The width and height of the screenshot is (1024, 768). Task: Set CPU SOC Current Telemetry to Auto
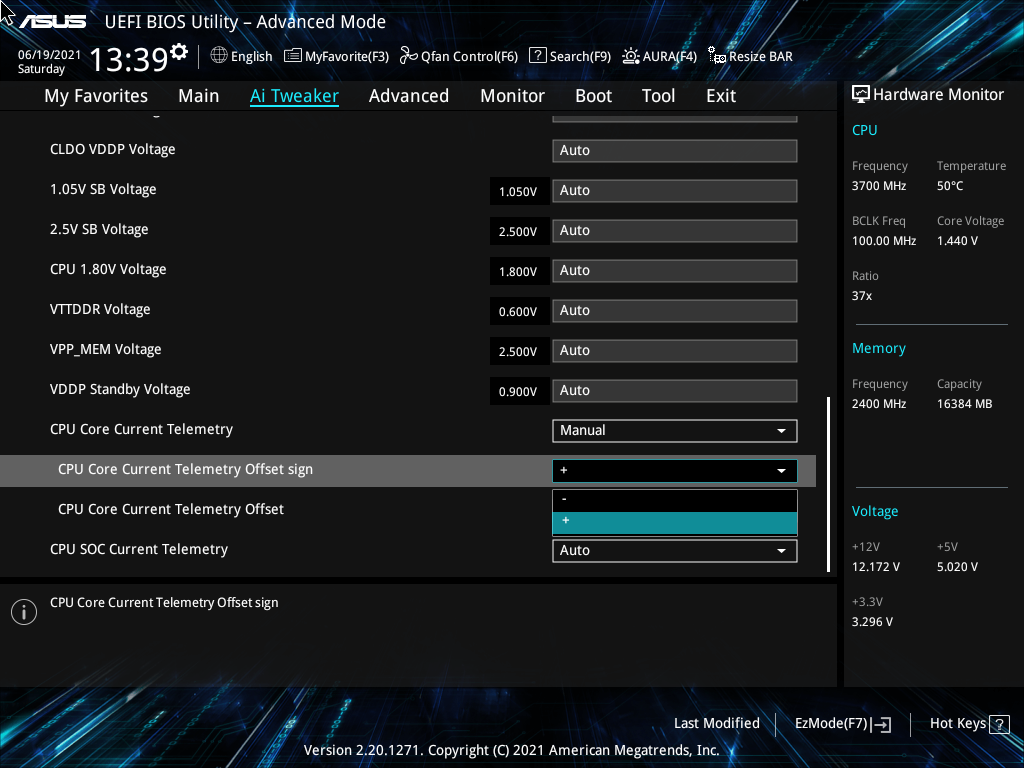(x=674, y=550)
